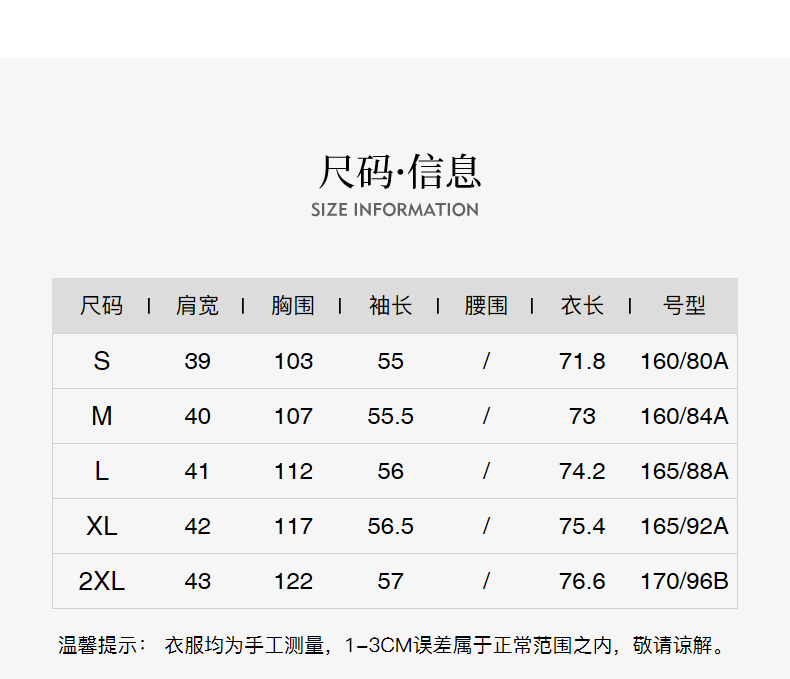Select the 号型 column header
This screenshot has width=790, height=679.
tap(684, 306)
